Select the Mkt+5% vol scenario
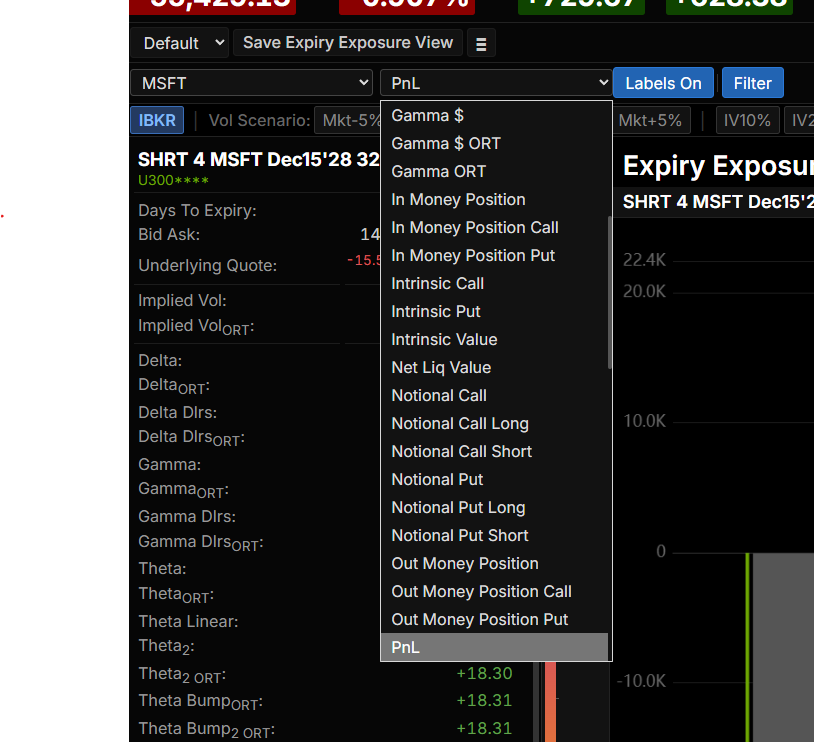 point(650,120)
